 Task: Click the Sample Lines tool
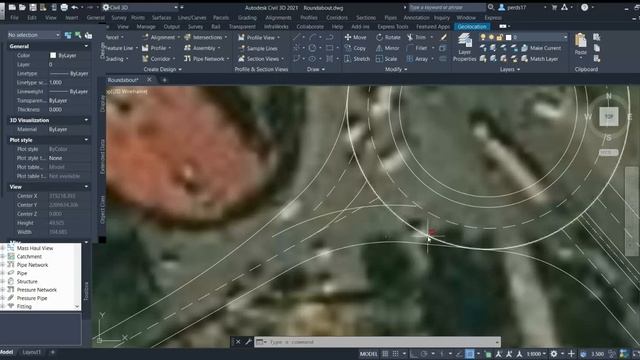click(x=258, y=48)
